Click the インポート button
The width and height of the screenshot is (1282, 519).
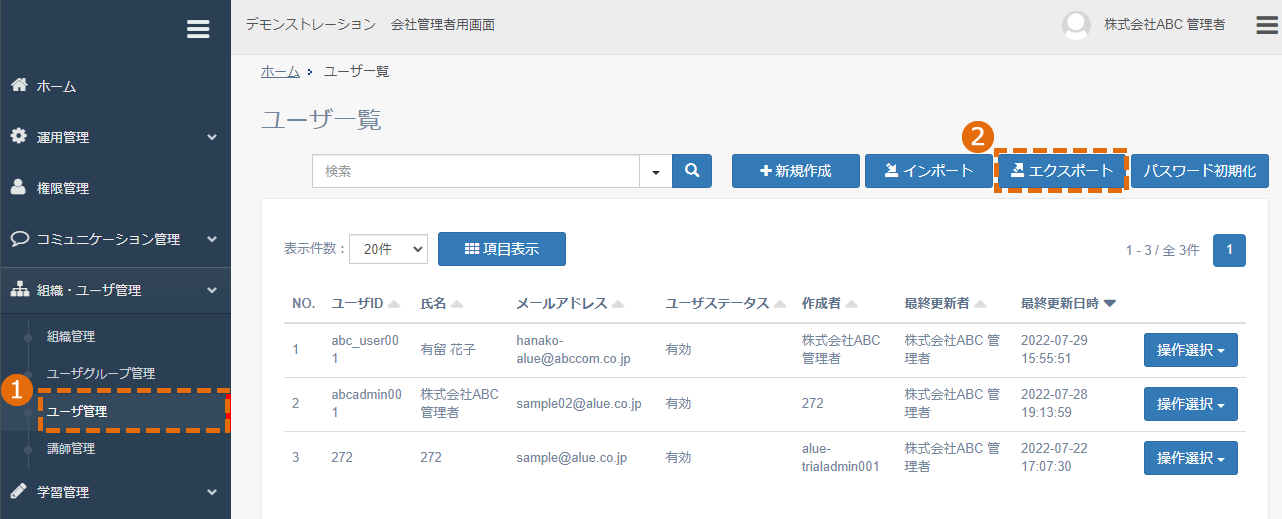[x=929, y=171]
